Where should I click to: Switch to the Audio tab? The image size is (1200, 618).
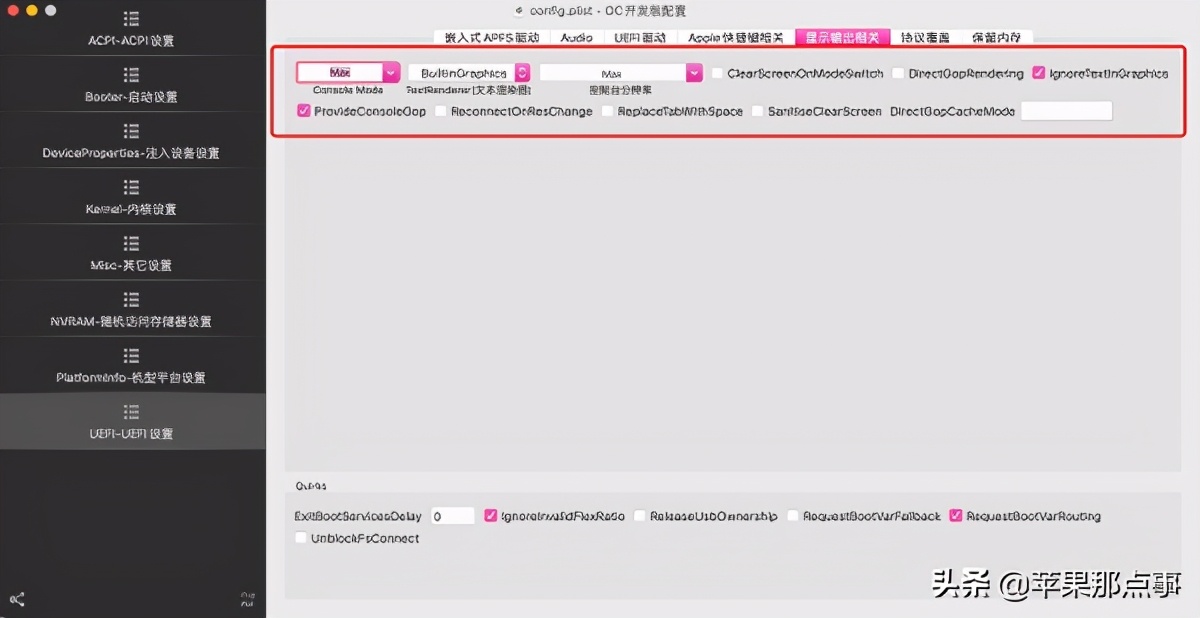pyautogui.click(x=577, y=37)
